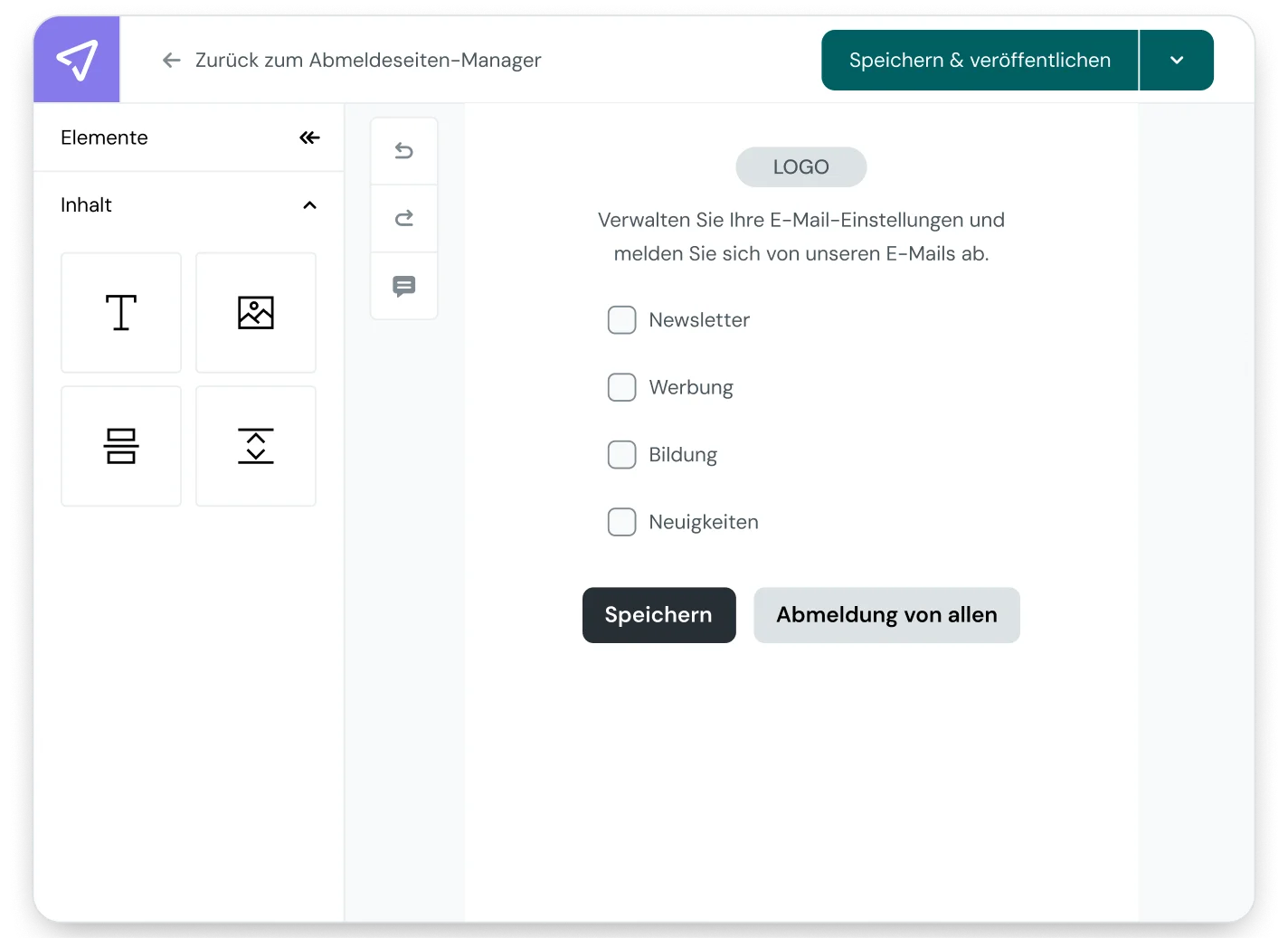Open the comments tool
This screenshot has height=938, width=1288.
pyautogui.click(x=403, y=286)
